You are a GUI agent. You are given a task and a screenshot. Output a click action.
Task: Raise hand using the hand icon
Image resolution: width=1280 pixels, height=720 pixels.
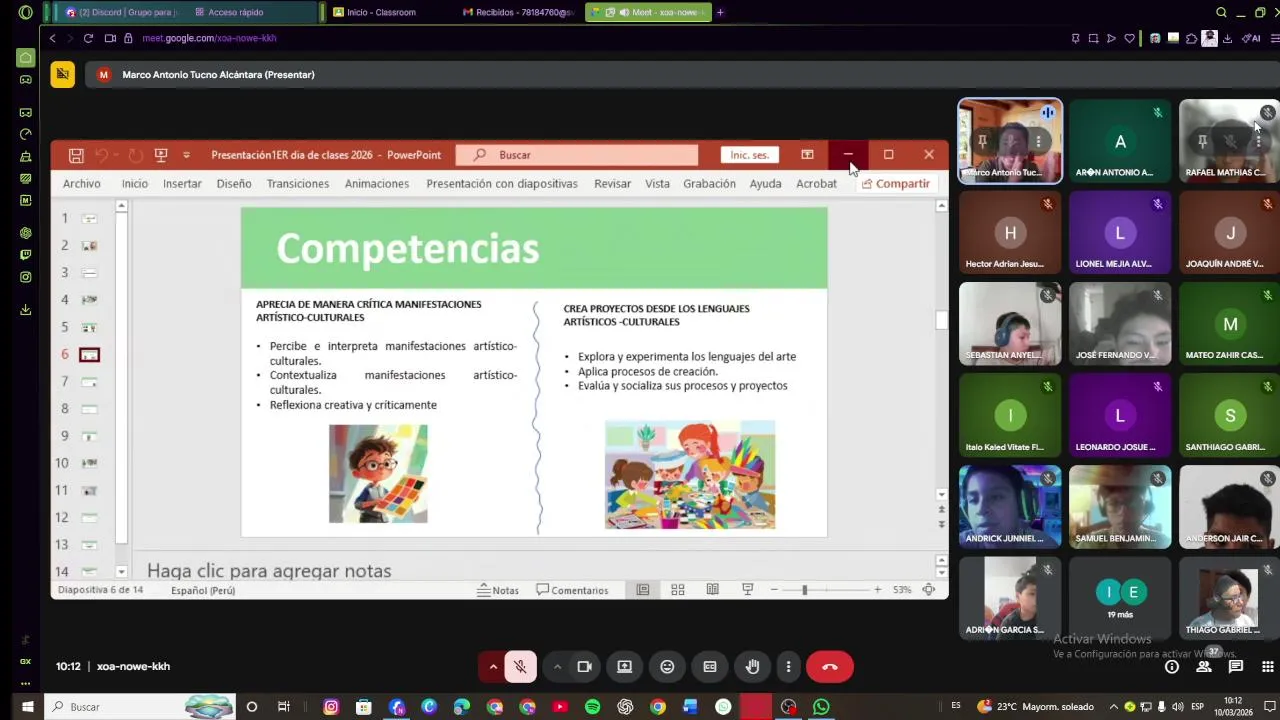click(x=753, y=667)
